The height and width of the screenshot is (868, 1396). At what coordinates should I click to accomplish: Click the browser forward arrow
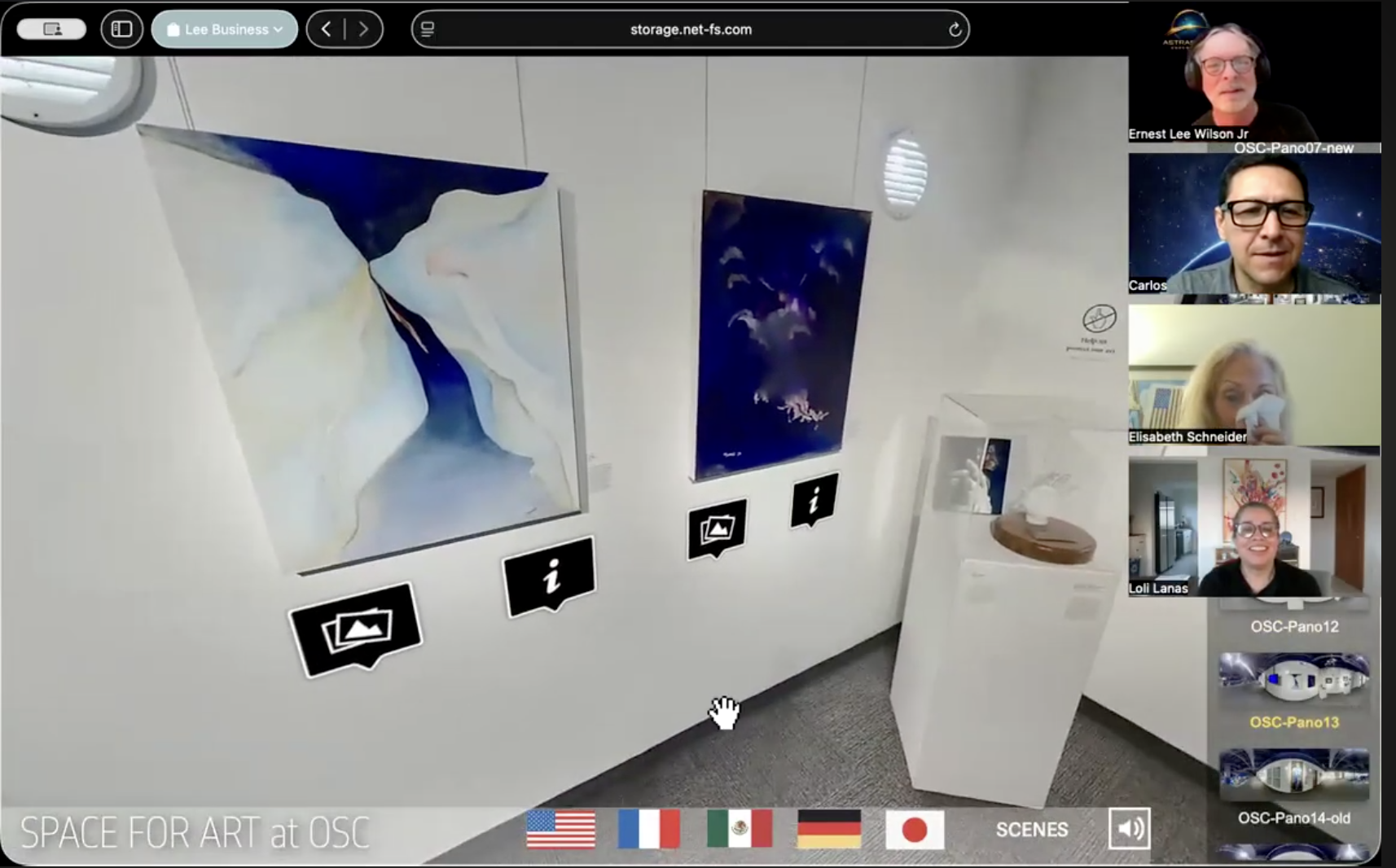363,29
